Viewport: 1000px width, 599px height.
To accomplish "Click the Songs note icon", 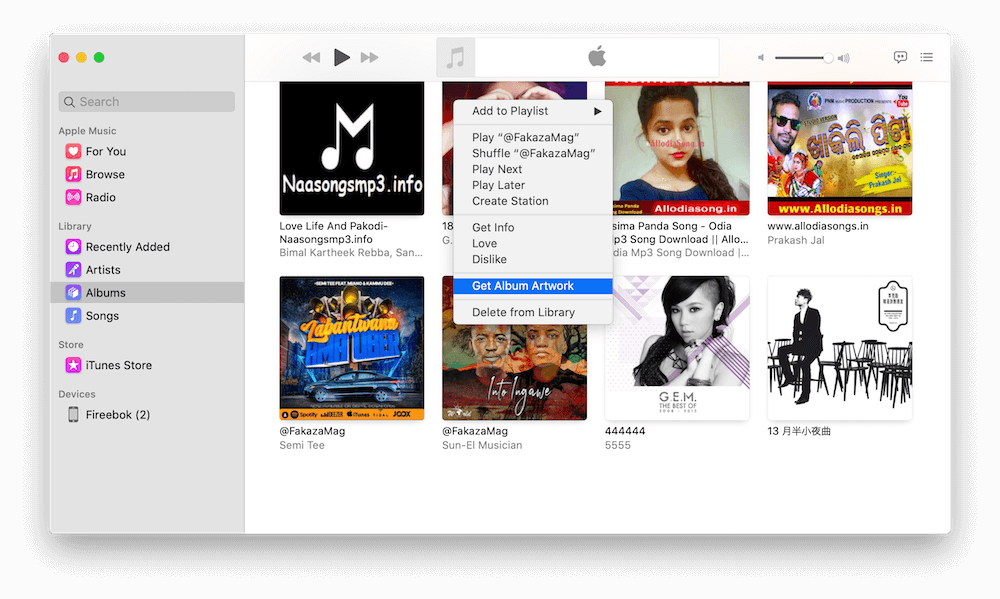I will pos(73,316).
